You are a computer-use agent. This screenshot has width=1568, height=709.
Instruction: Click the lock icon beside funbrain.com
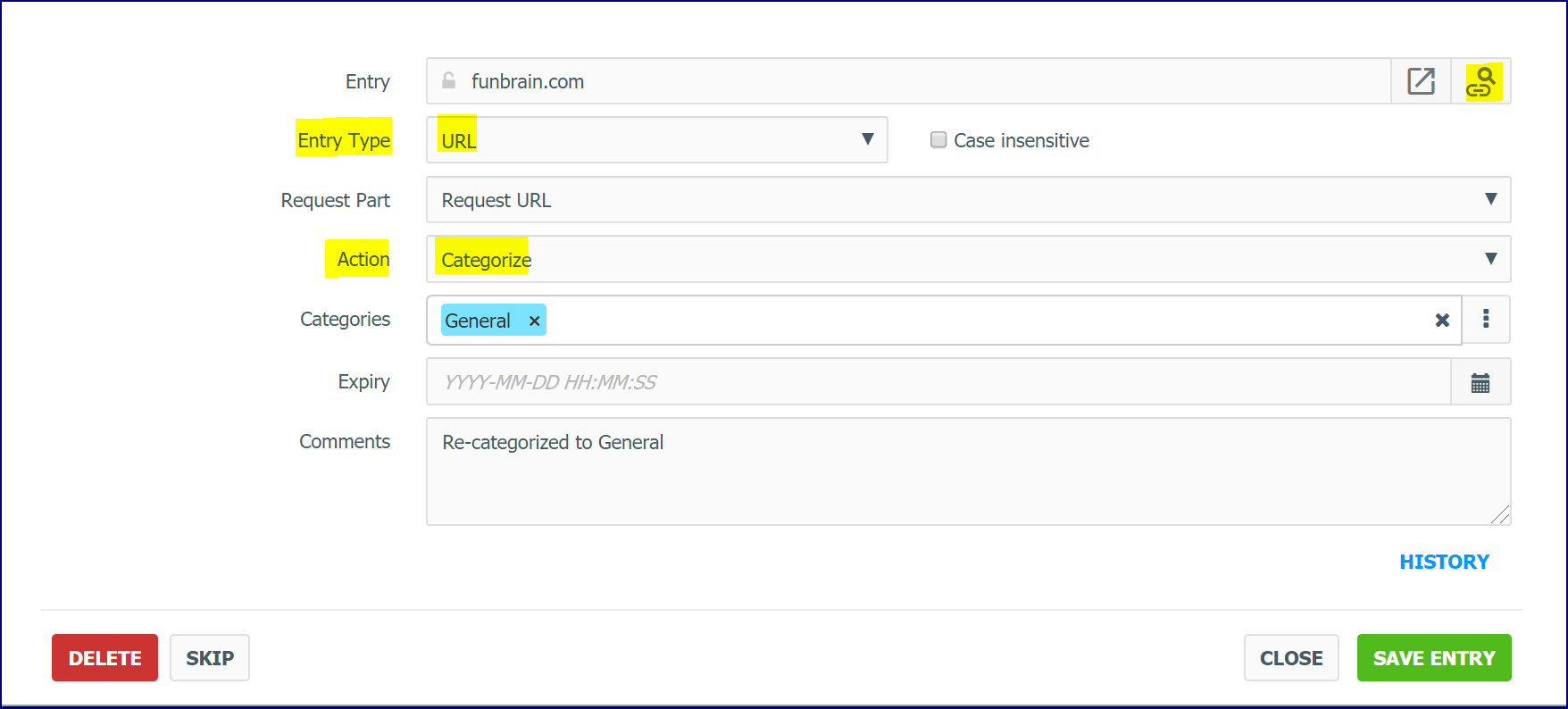pyautogui.click(x=449, y=80)
